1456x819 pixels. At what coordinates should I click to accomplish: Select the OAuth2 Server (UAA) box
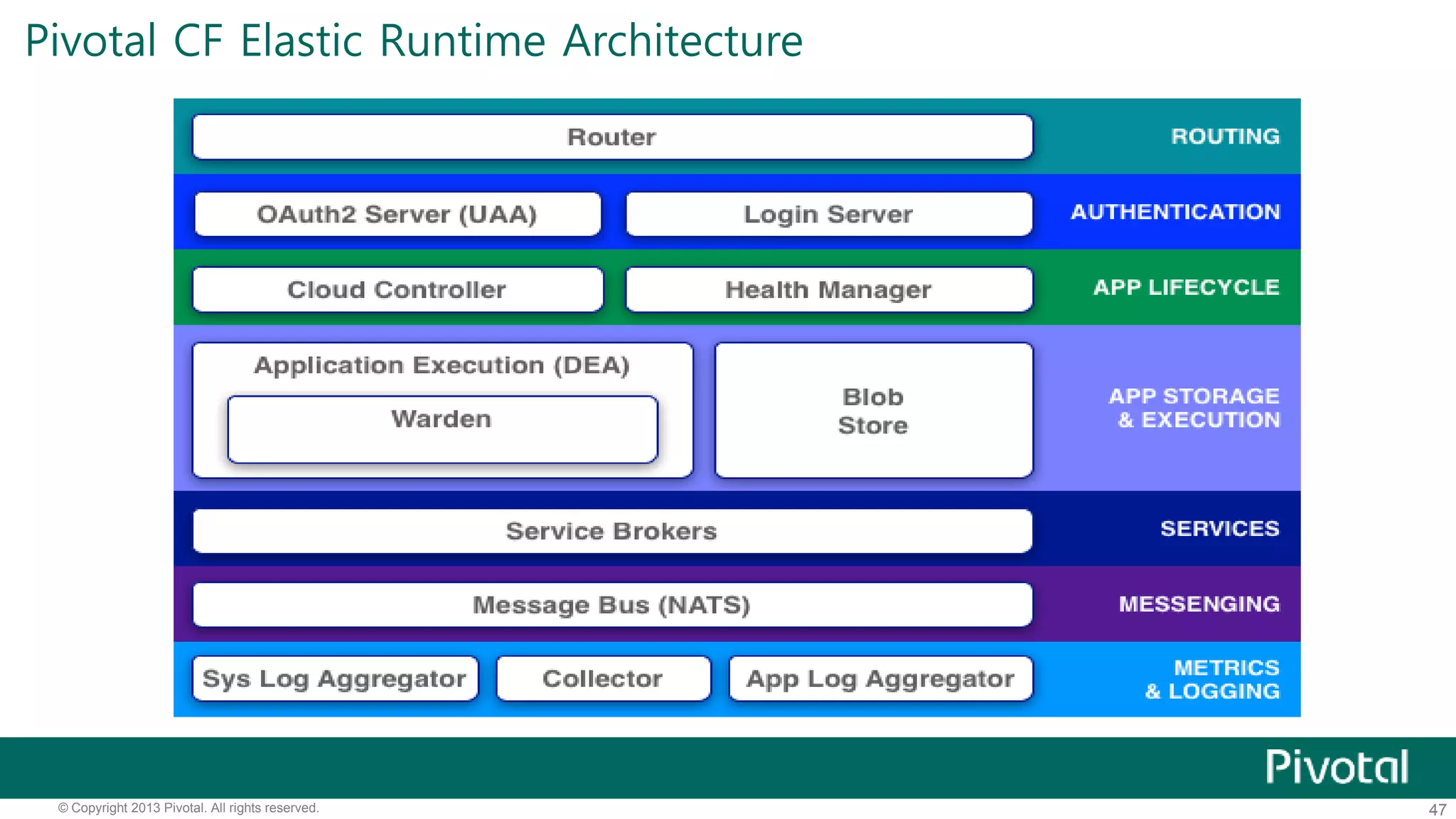(x=397, y=214)
